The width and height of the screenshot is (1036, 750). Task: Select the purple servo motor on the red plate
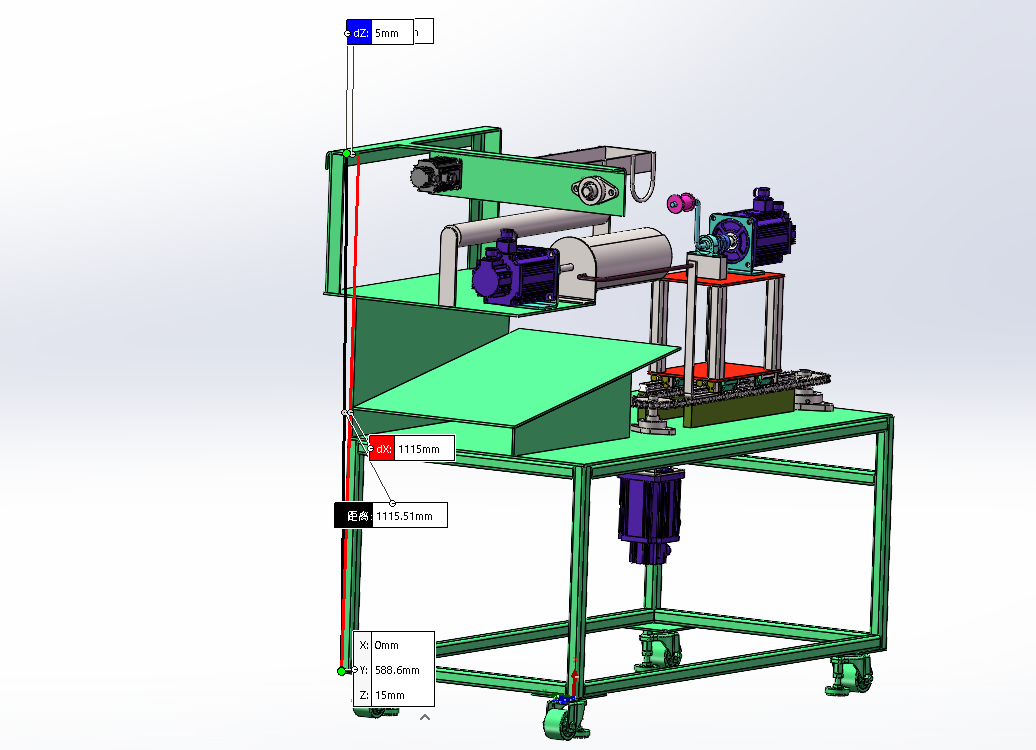click(x=753, y=231)
